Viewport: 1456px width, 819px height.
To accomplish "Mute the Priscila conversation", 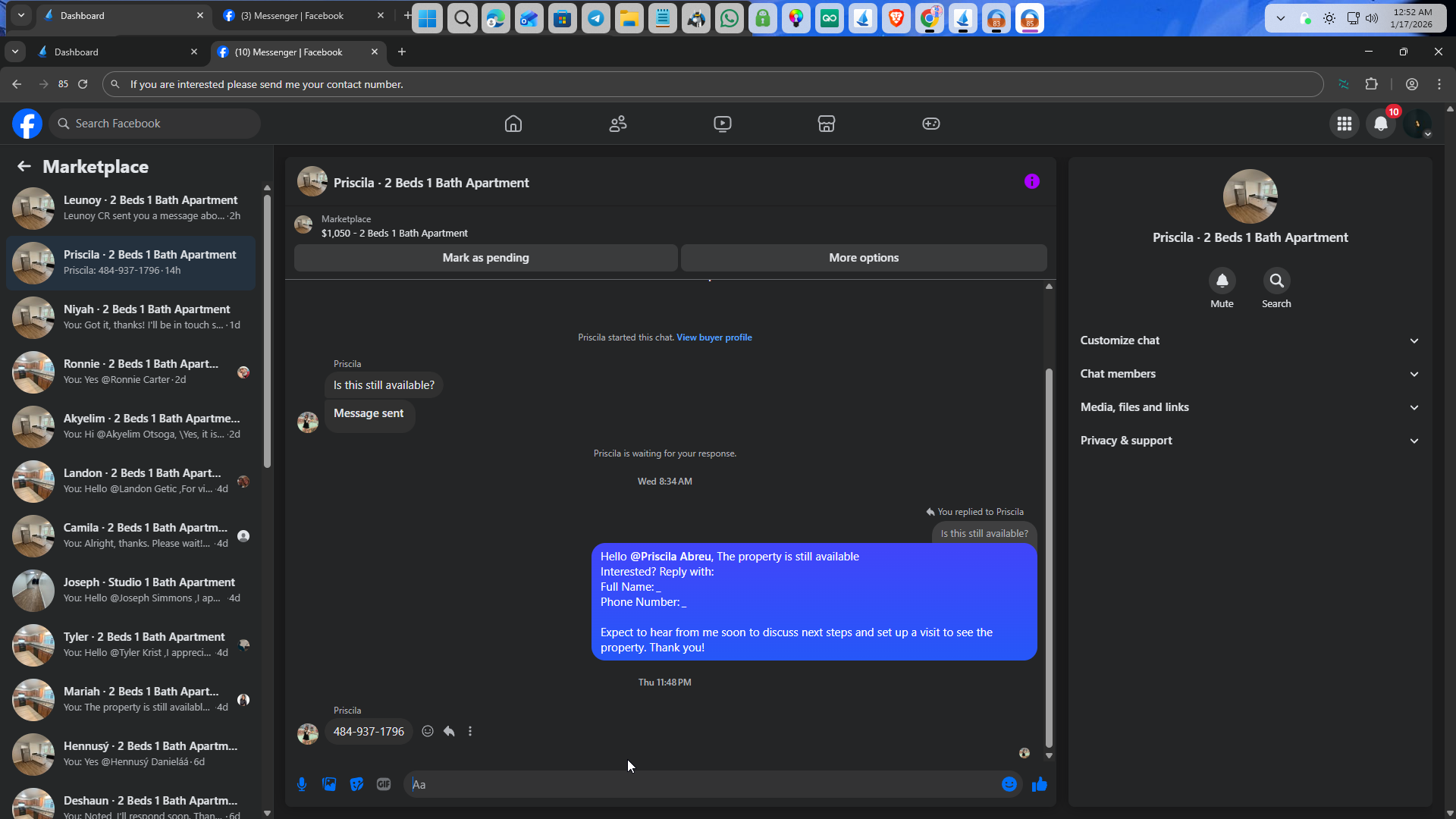I will [x=1222, y=281].
